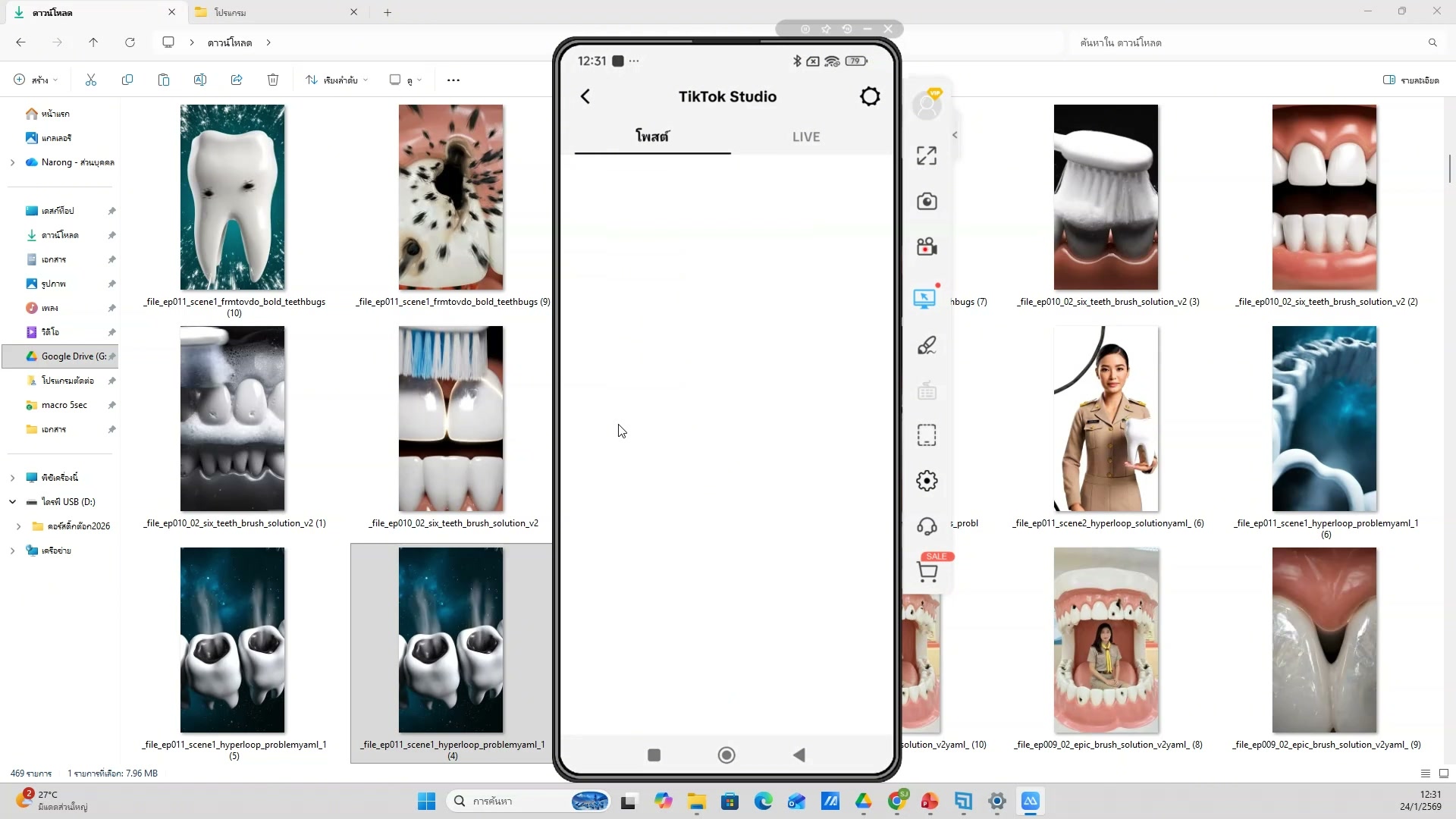Toggle the details pane
1456x819 pixels.
pos(1410,80)
